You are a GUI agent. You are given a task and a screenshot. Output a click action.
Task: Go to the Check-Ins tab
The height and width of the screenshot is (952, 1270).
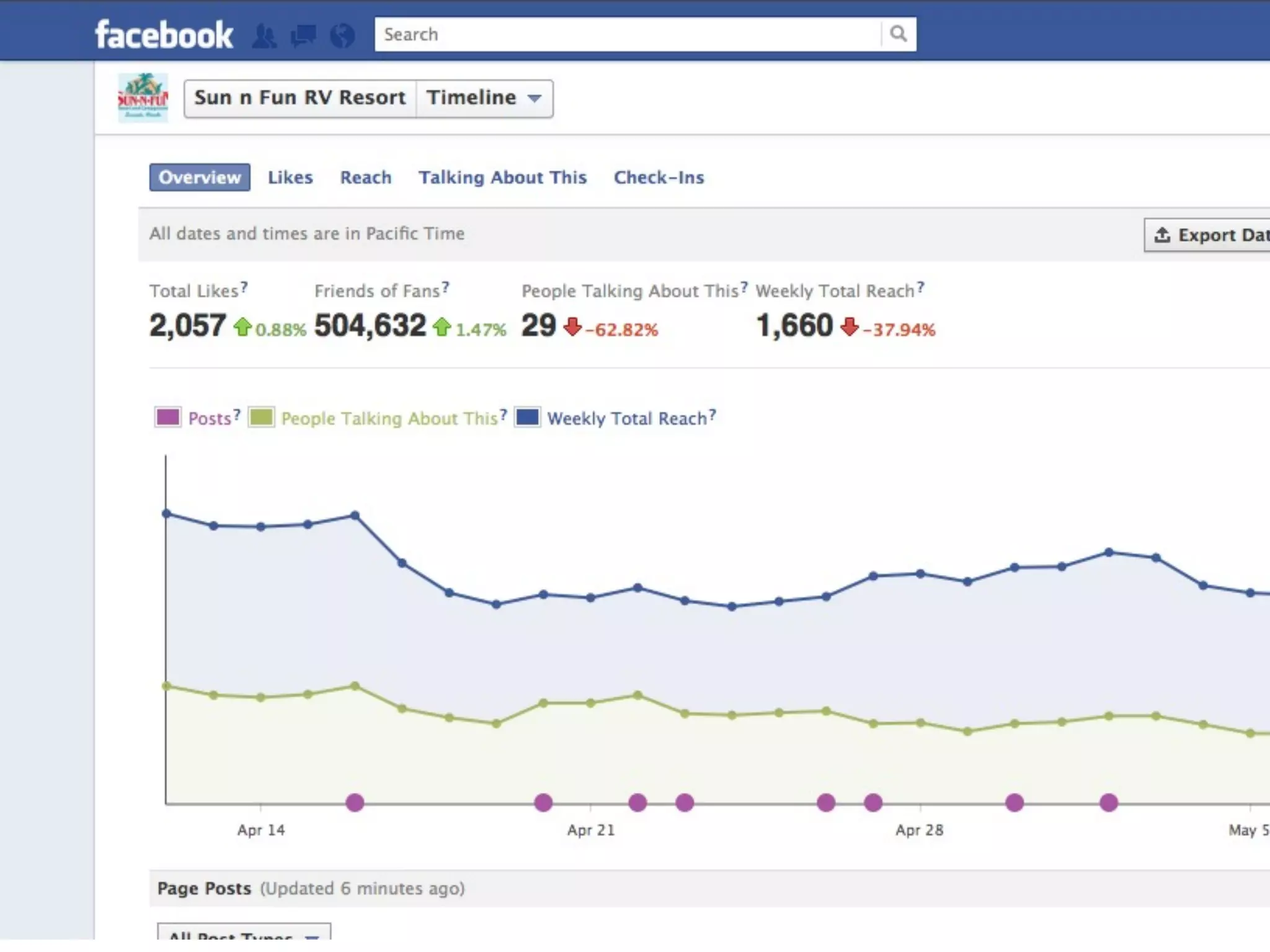659,177
